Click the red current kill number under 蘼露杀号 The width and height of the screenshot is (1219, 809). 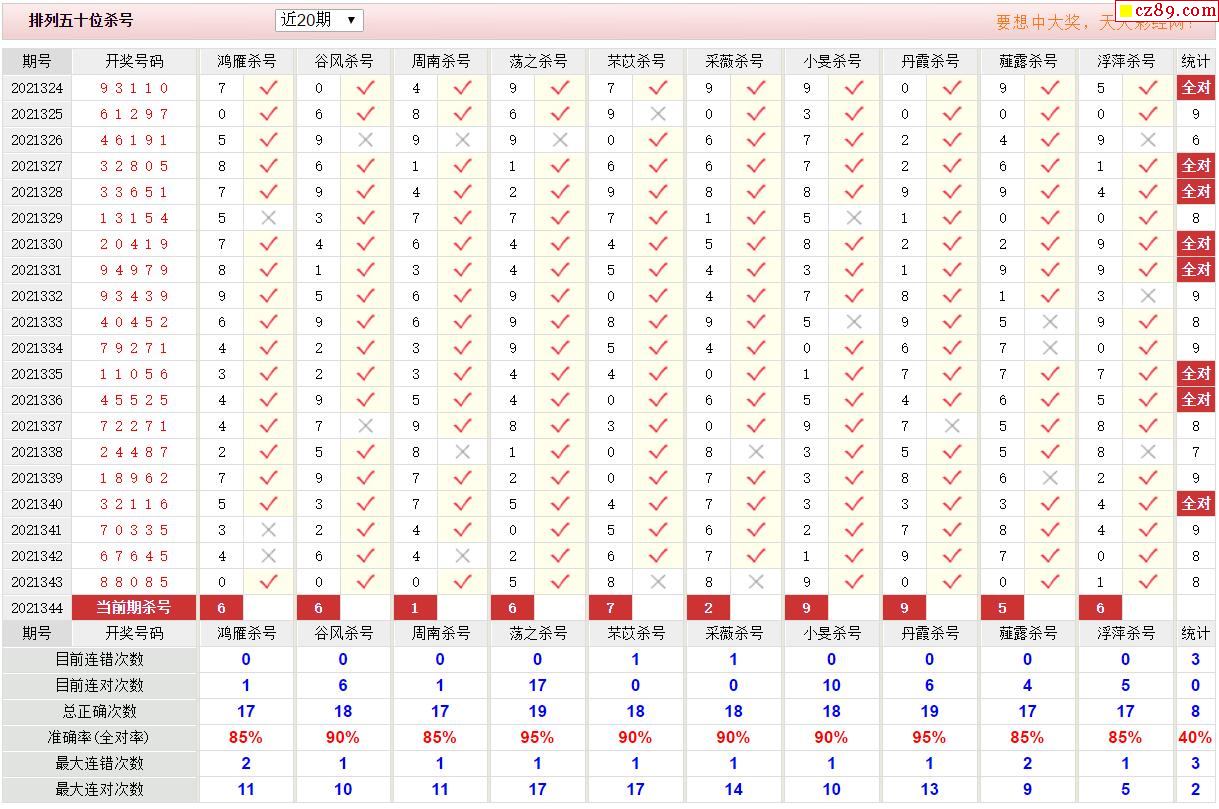coord(1002,608)
